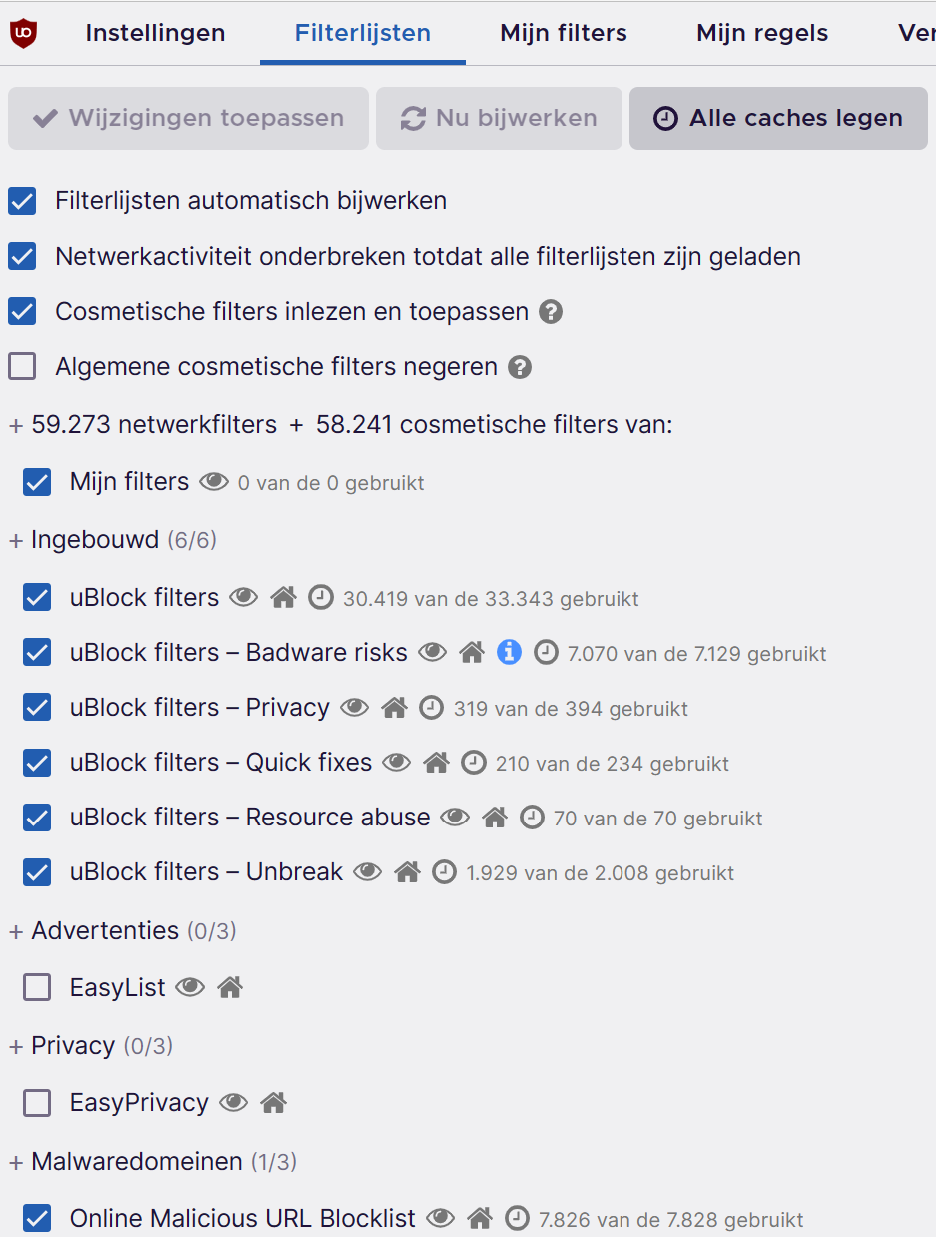Enable Algemene cosmetische filters negeren

tap(22, 367)
